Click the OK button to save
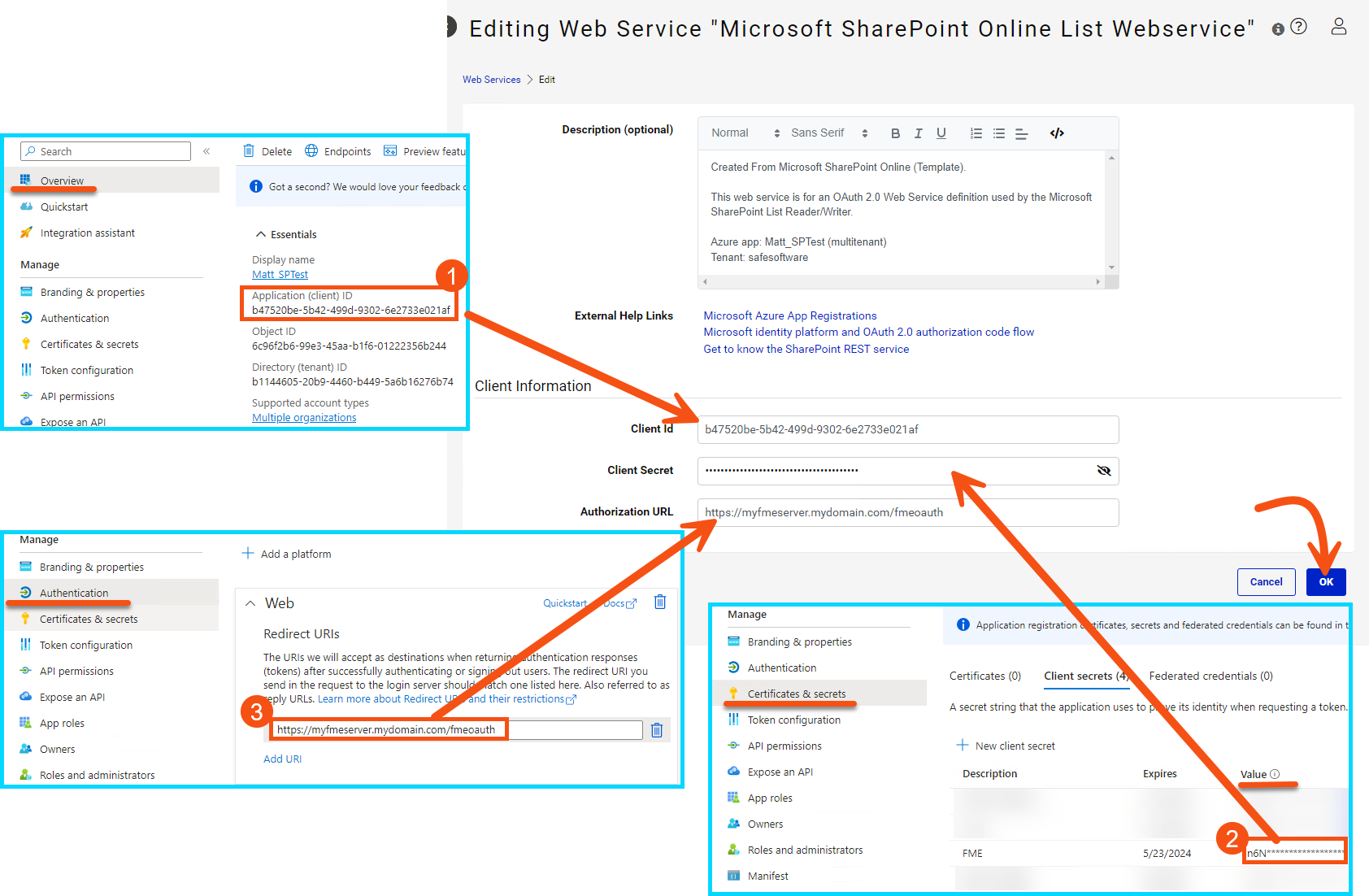Screen dimensions: 1369x896 pyautogui.click(x=1326, y=581)
